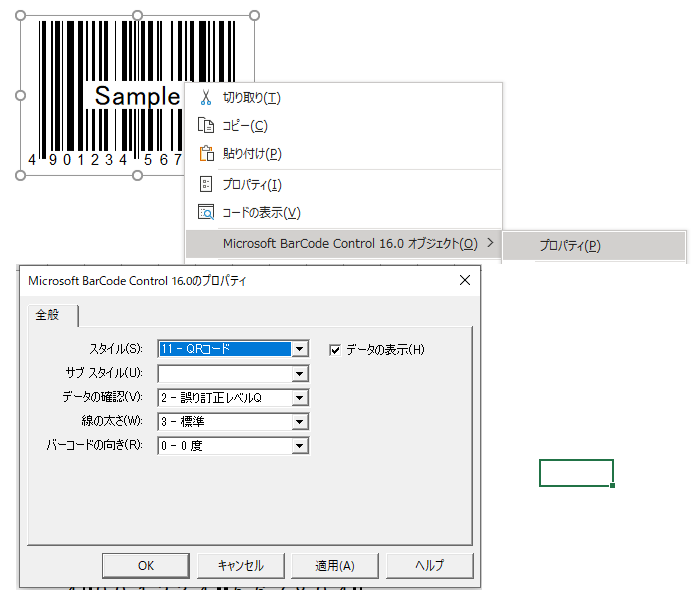Click the Copy pages icon
The image size is (694, 610).
click(206, 126)
